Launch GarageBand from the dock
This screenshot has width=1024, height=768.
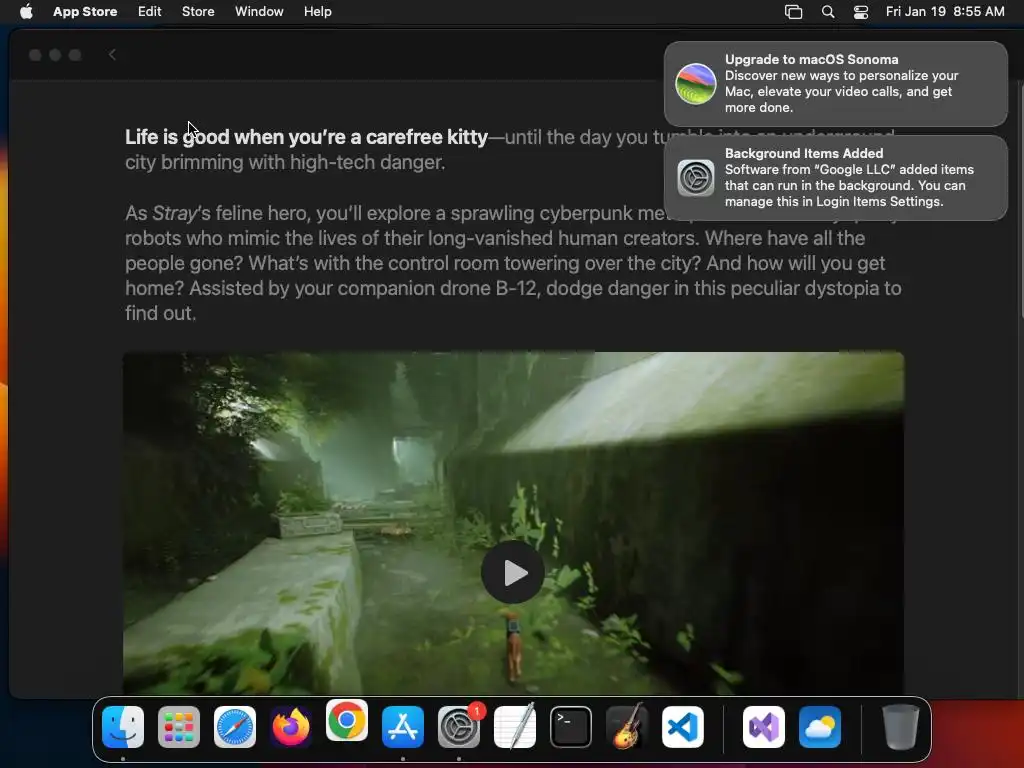627,727
